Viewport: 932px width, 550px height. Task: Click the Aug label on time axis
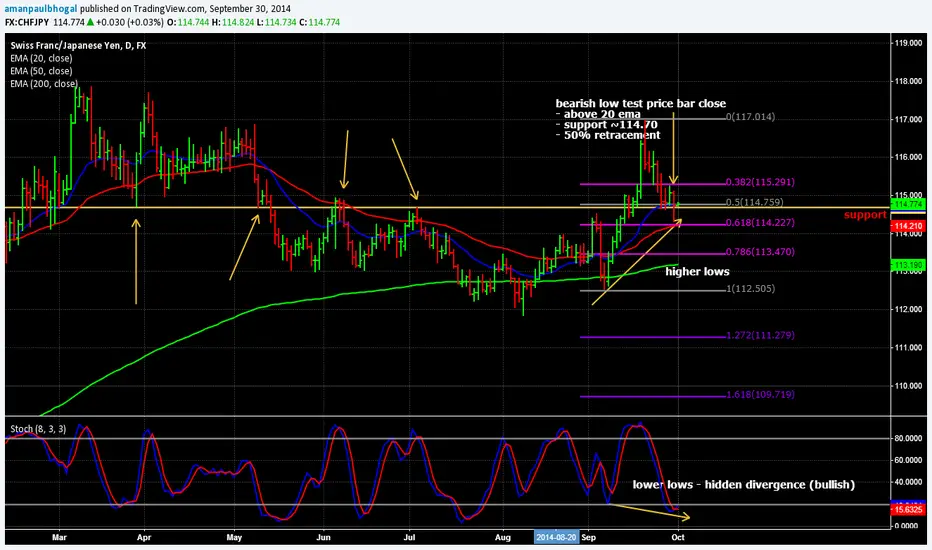point(503,538)
